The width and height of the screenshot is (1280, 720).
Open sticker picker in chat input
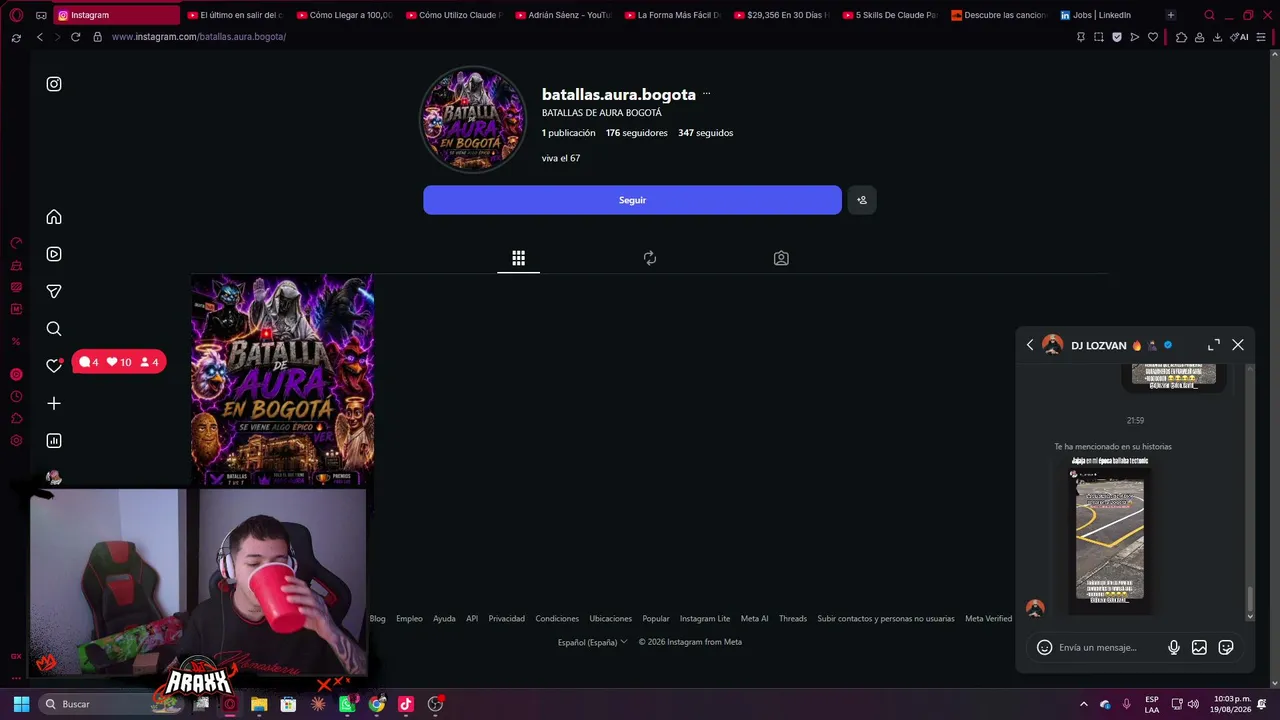coord(1226,648)
